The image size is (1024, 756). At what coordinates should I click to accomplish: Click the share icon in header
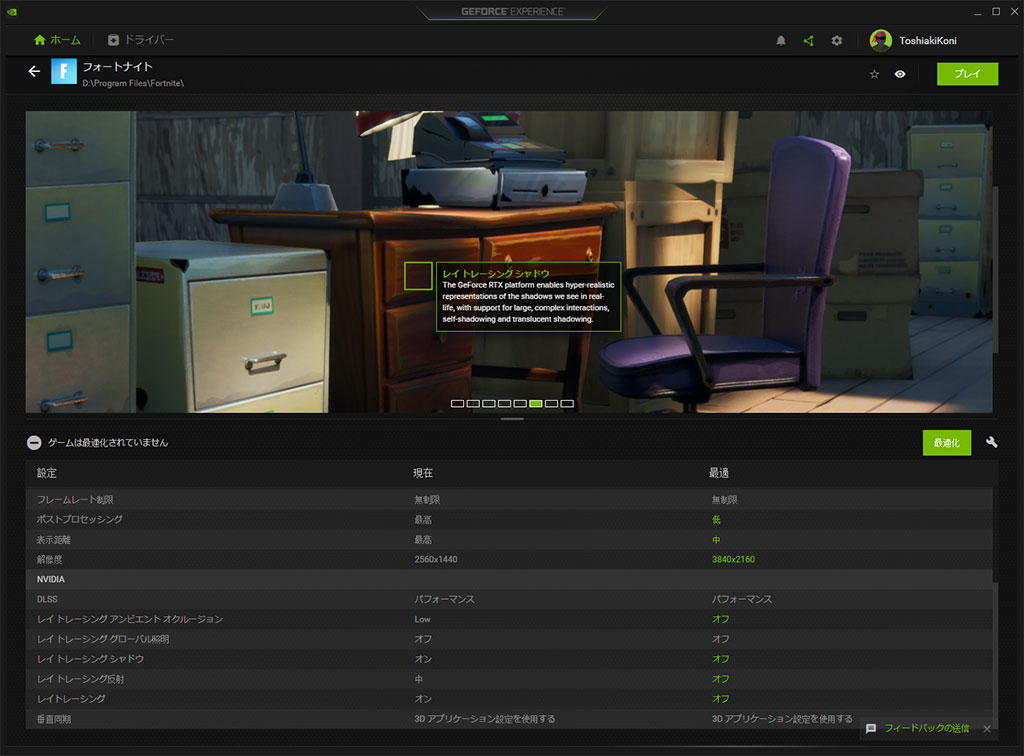(808, 40)
